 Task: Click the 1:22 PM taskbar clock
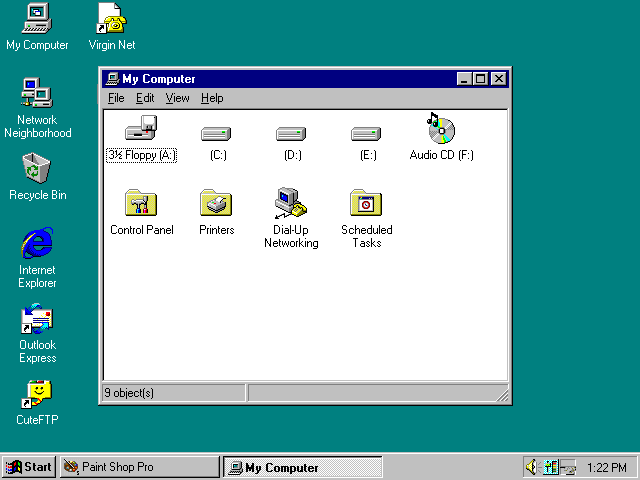[x=607, y=467]
